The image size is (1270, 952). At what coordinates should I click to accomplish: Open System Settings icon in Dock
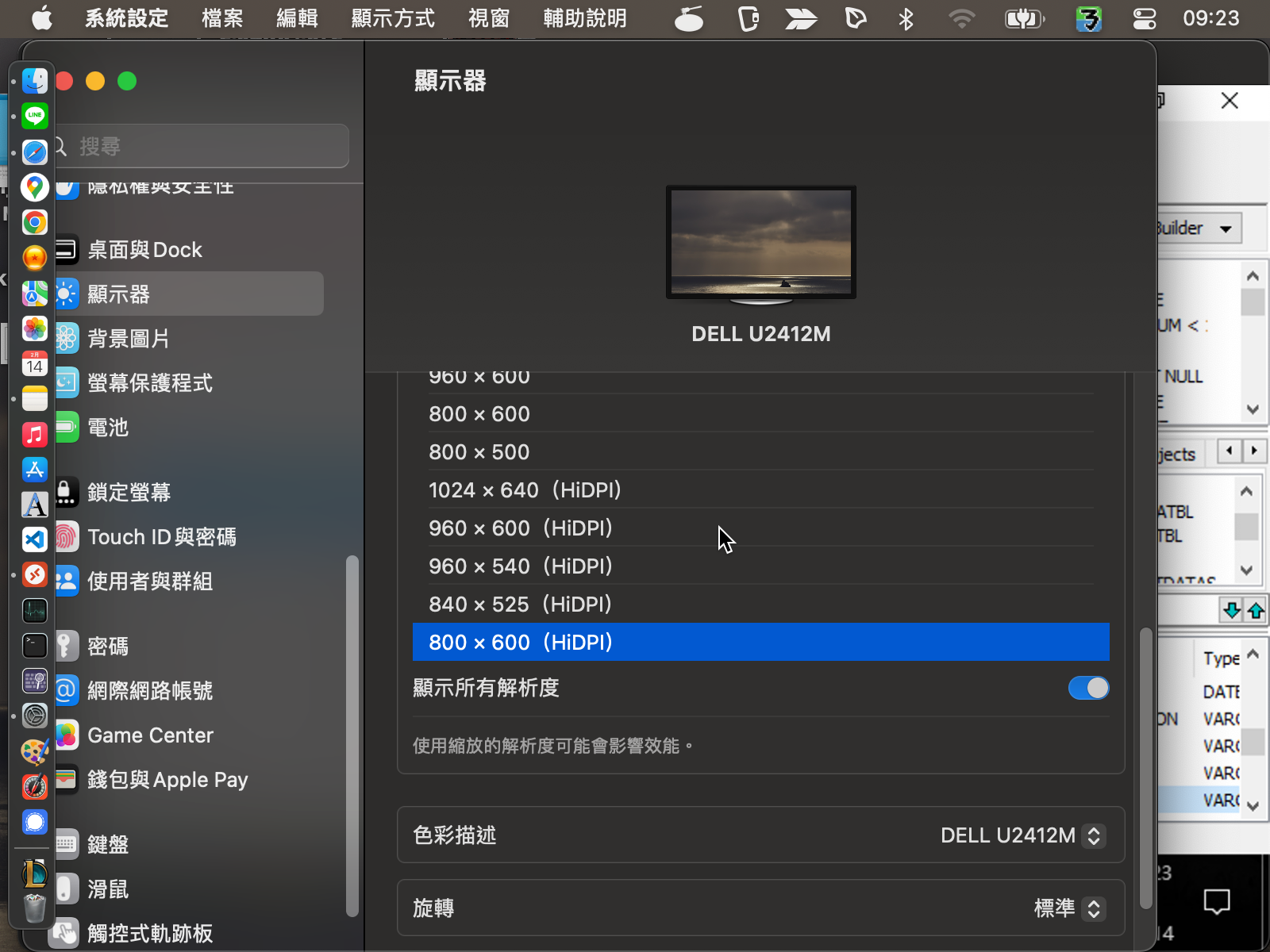35,716
